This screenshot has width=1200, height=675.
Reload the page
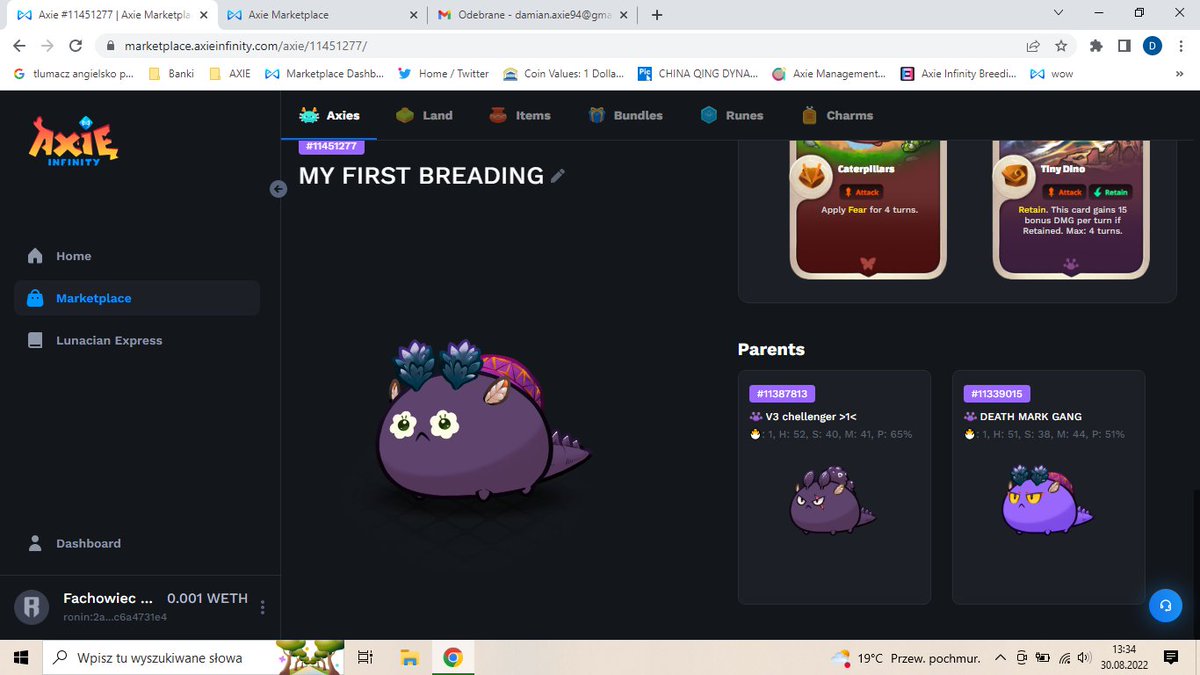click(x=76, y=46)
